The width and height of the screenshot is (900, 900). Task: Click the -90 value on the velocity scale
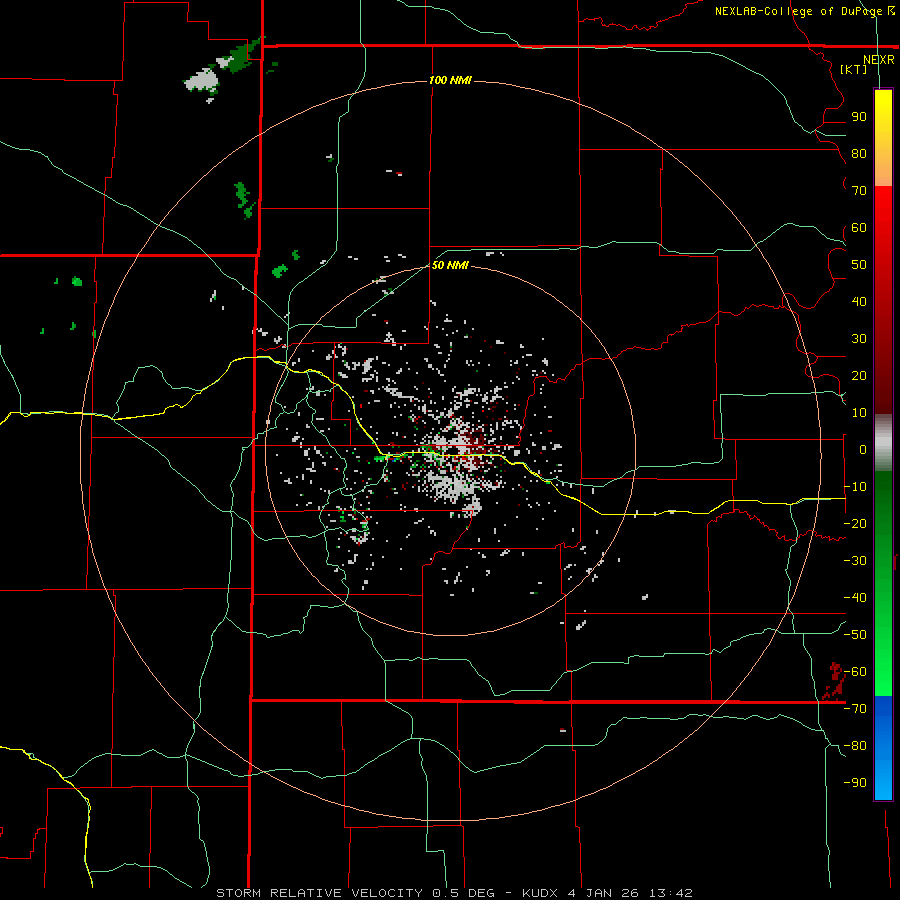855,783
